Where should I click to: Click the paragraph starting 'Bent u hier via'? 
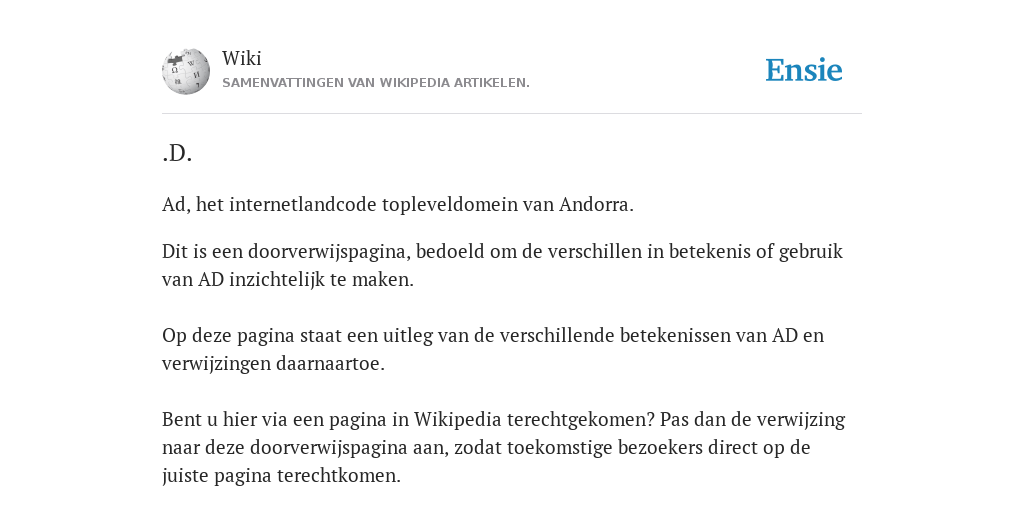(x=504, y=447)
